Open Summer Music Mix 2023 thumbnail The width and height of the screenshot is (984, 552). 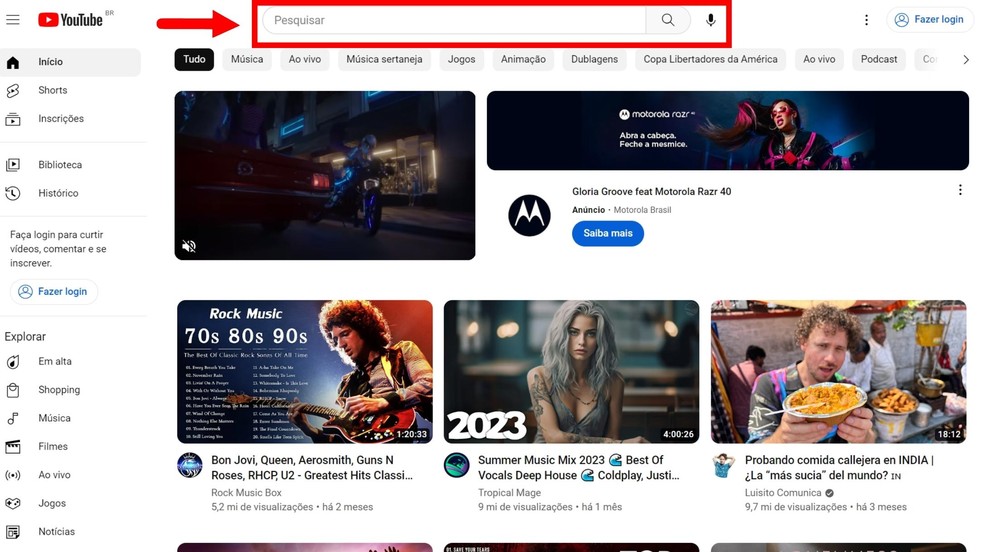pos(571,371)
